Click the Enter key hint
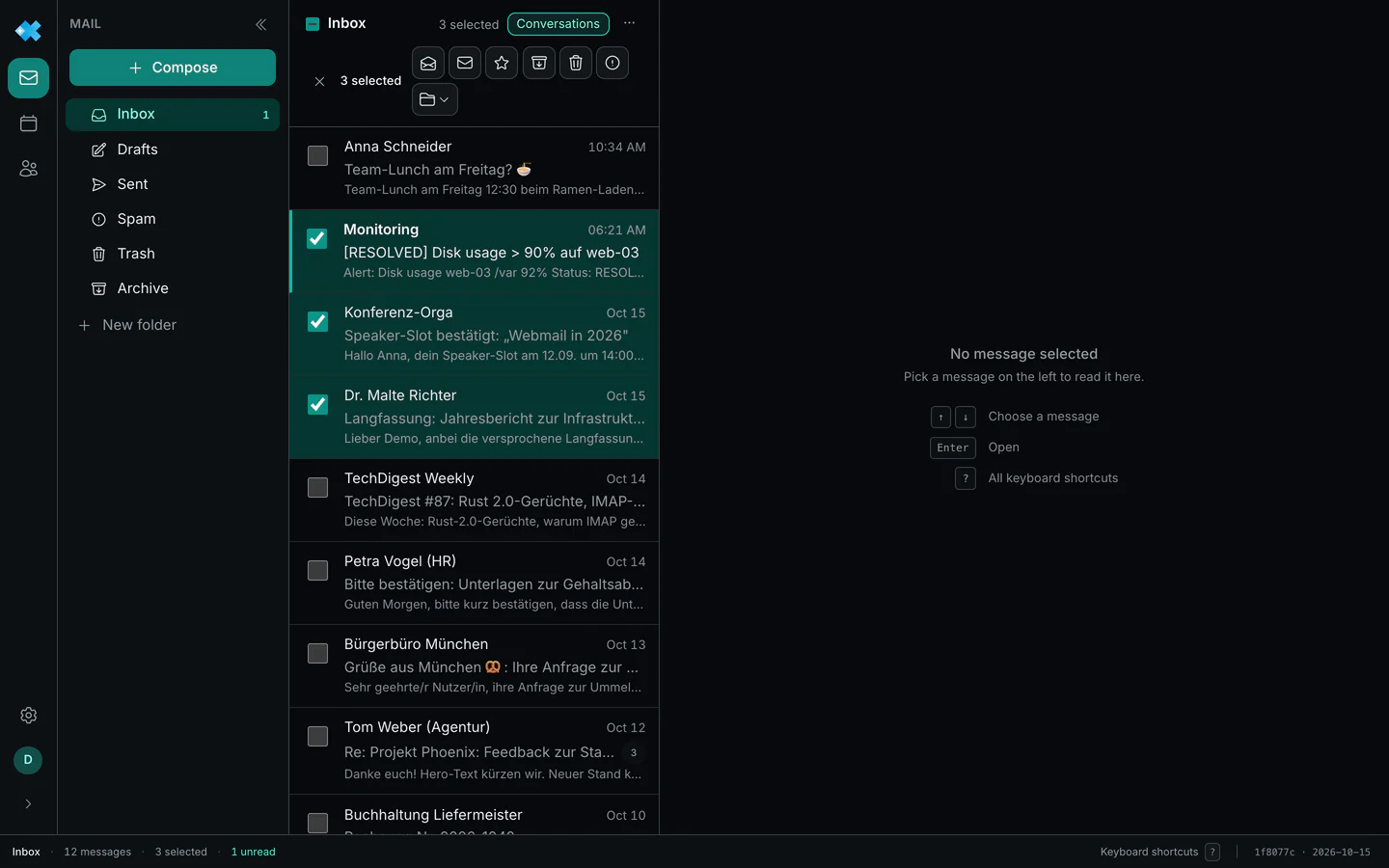 pyautogui.click(x=953, y=448)
